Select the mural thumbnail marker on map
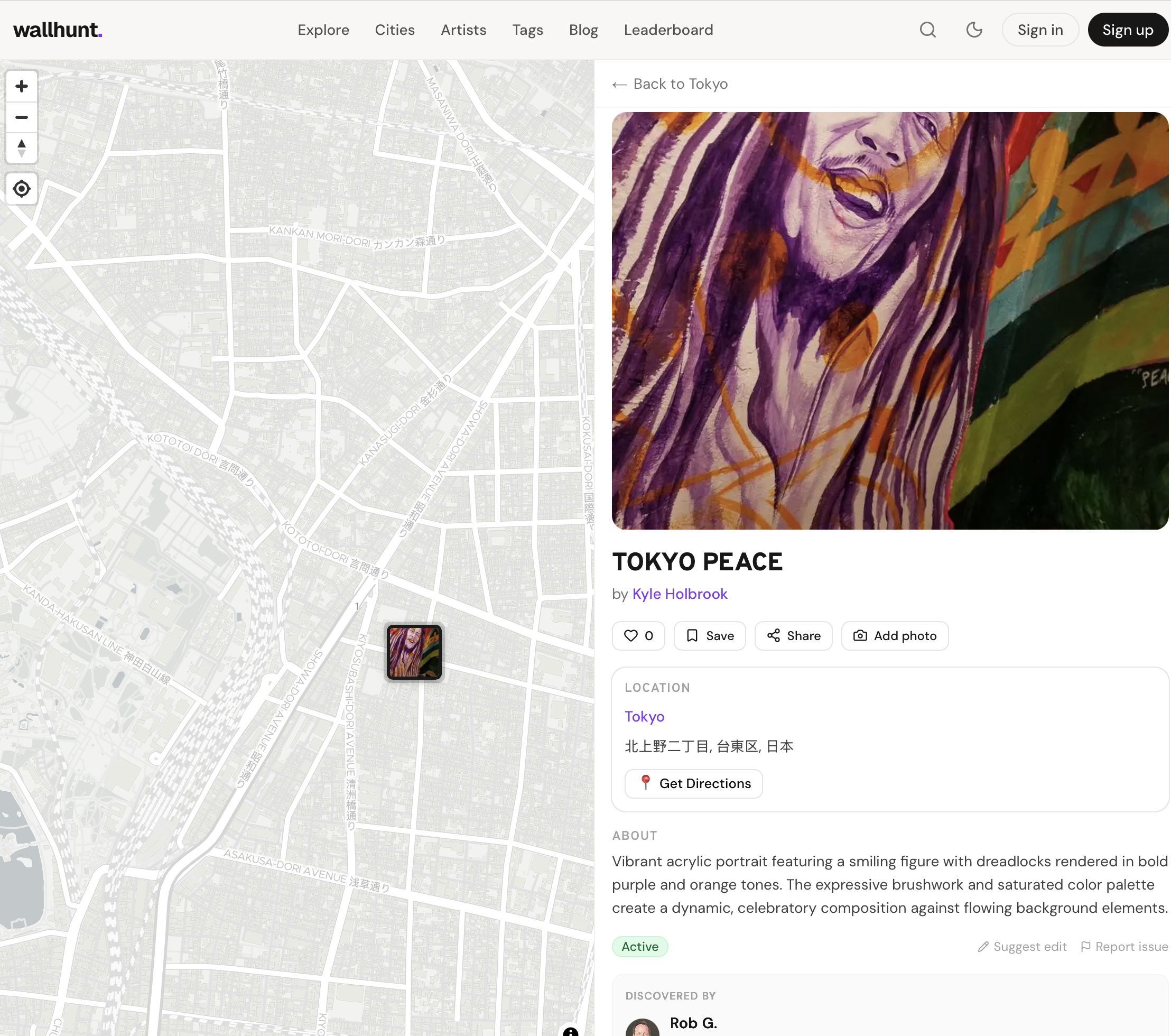 [414, 652]
